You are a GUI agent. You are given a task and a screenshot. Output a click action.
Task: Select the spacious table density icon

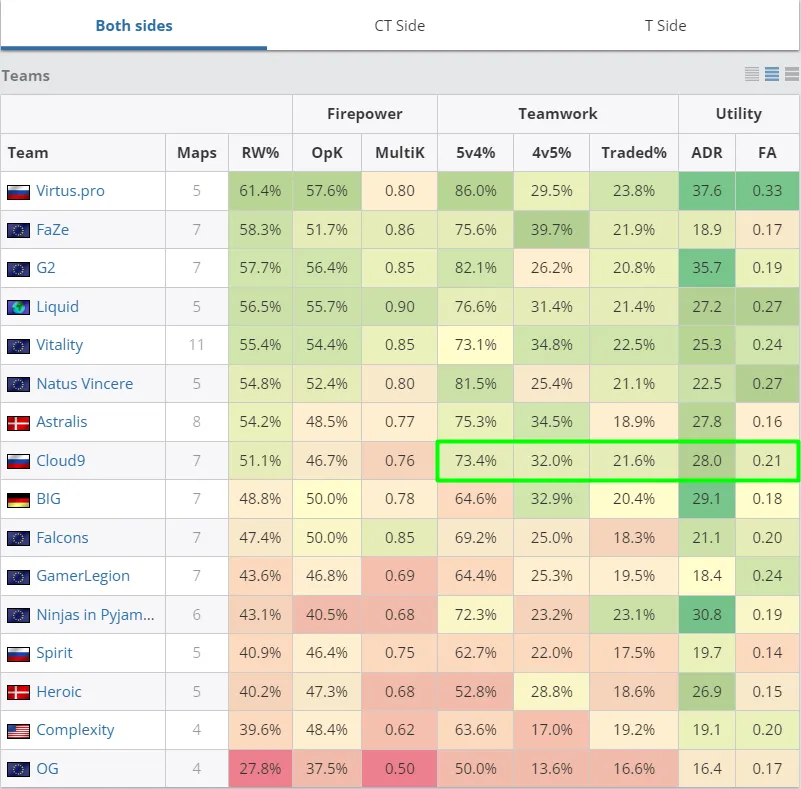tap(792, 75)
